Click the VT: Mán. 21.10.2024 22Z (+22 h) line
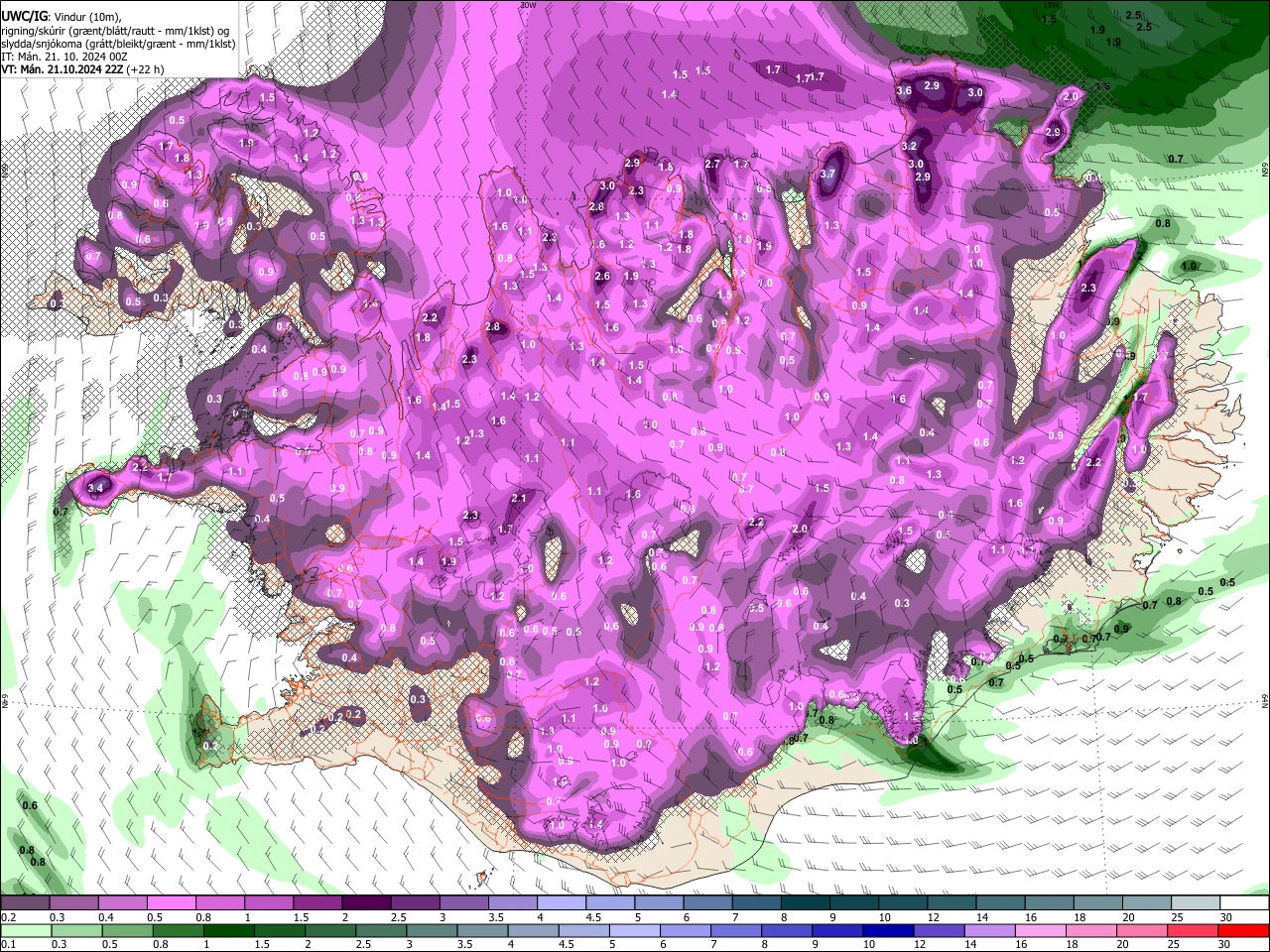This screenshot has height=952, width=1270. [82, 69]
